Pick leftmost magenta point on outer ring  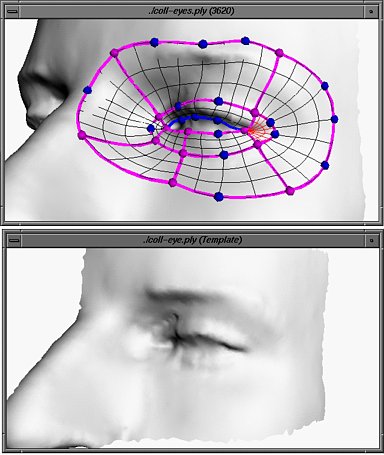[82, 135]
